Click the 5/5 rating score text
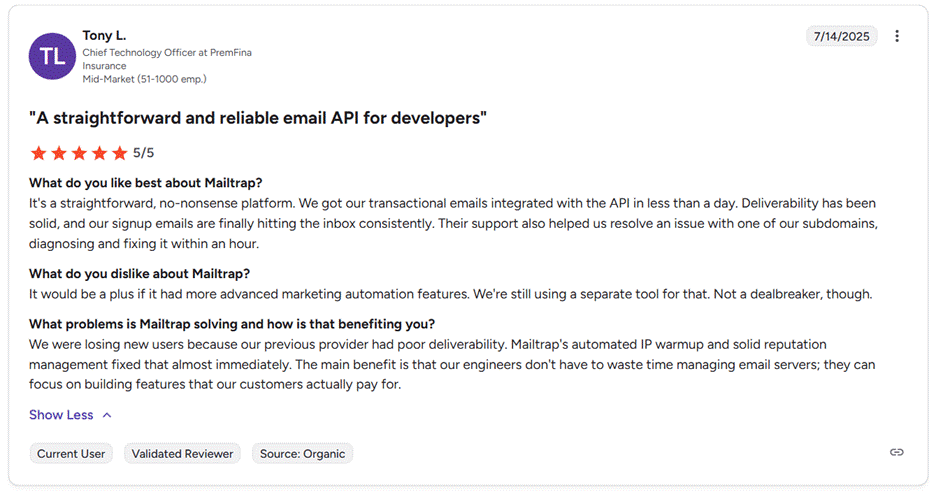This screenshot has width=936, height=492. click(144, 153)
